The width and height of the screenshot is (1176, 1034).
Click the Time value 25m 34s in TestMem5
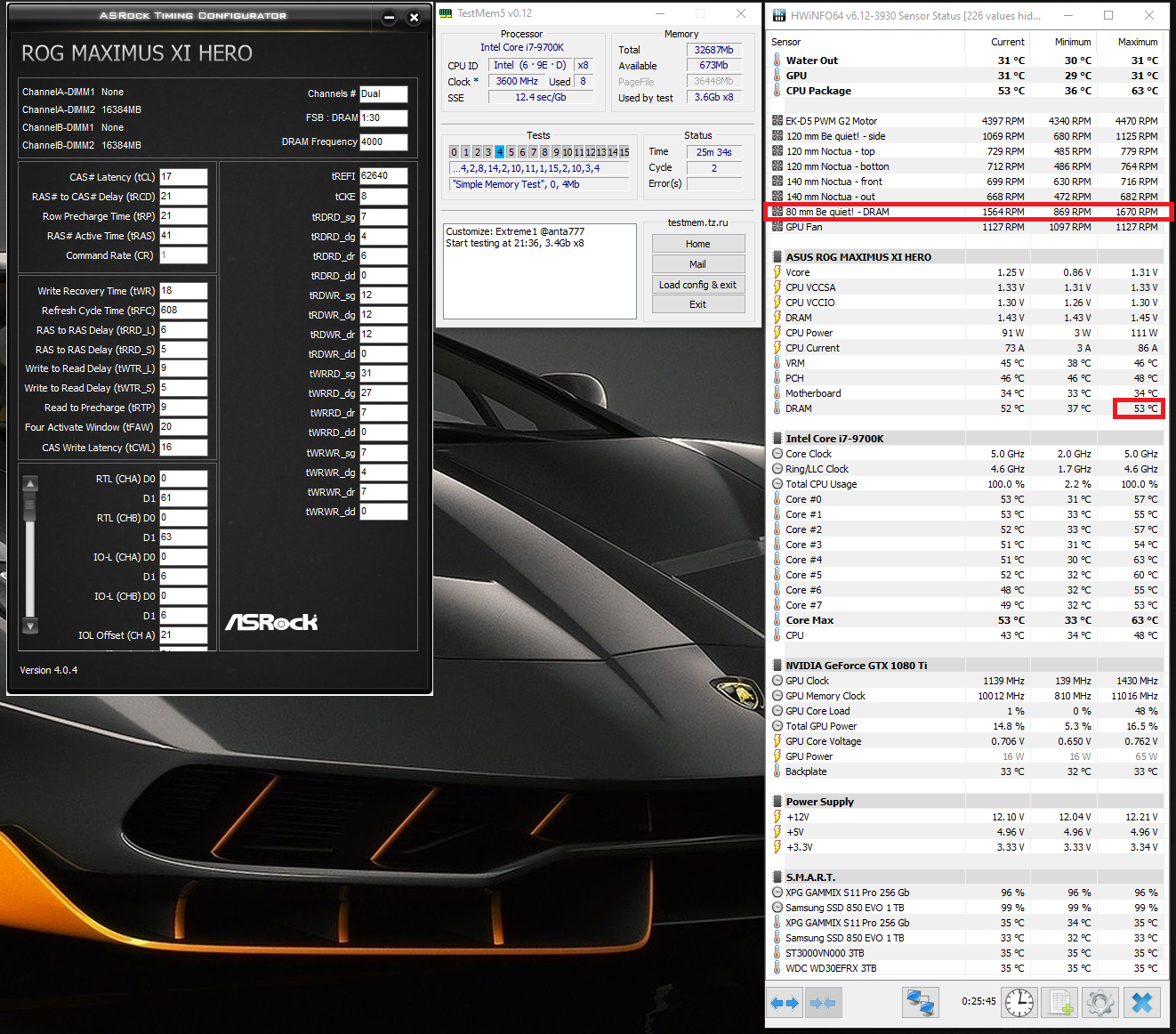(x=714, y=152)
